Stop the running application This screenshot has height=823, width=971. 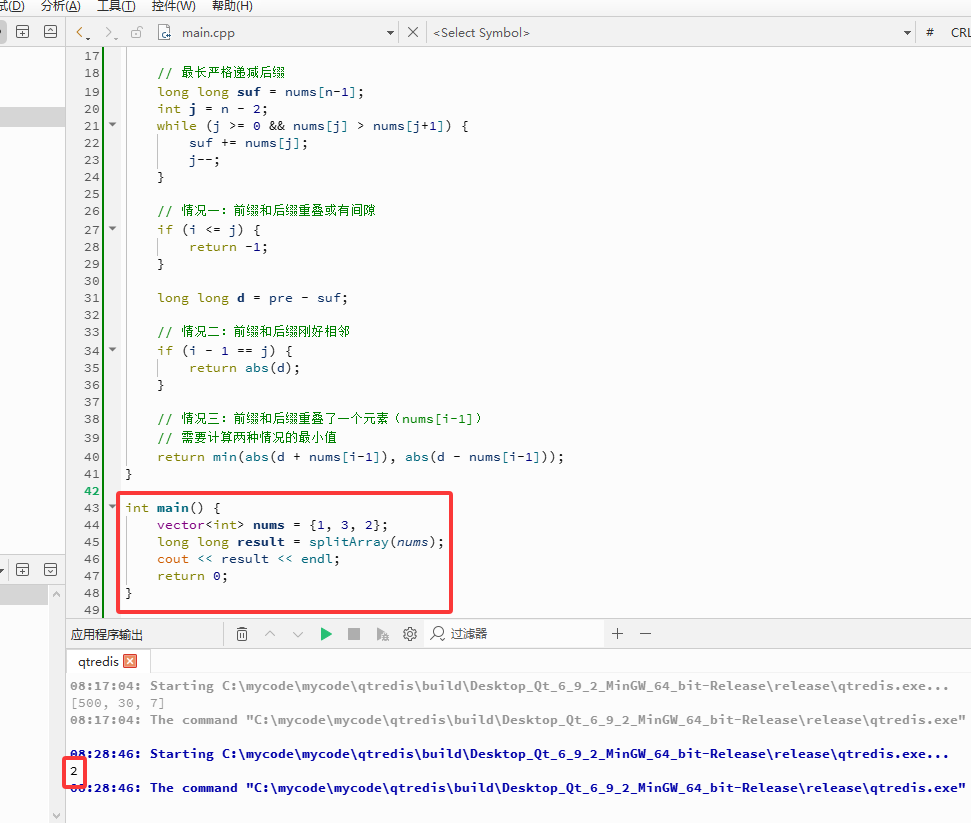(354, 634)
